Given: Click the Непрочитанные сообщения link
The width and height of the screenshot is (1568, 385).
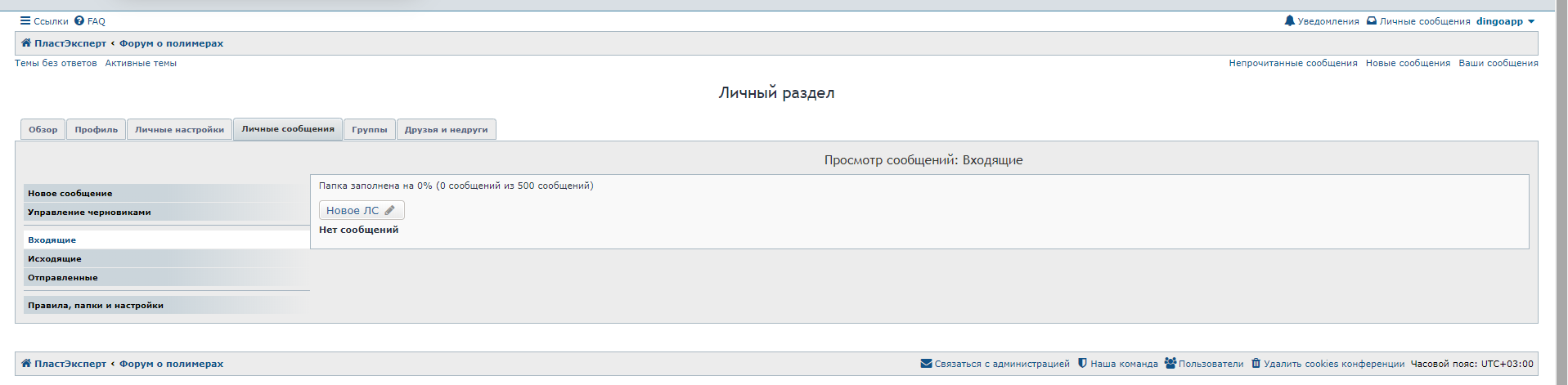Looking at the screenshot, I should click(x=1292, y=63).
